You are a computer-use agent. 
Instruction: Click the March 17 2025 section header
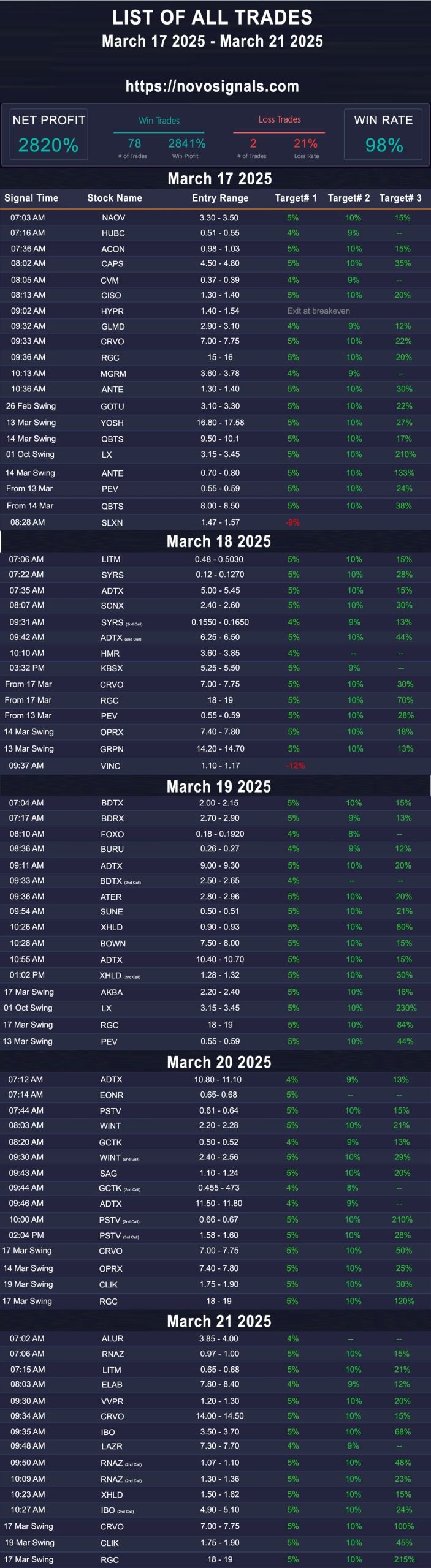(219, 179)
